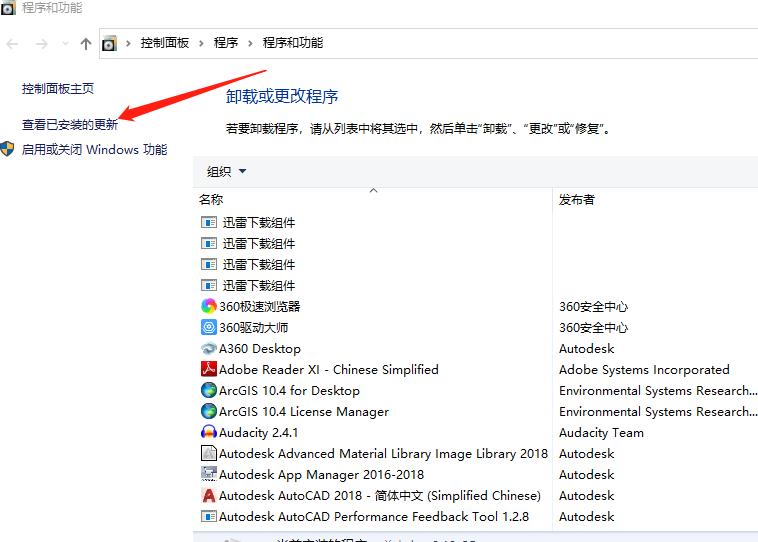This screenshot has width=758, height=542.
Task: Open the 组织 dropdown menu
Action: pos(226,171)
